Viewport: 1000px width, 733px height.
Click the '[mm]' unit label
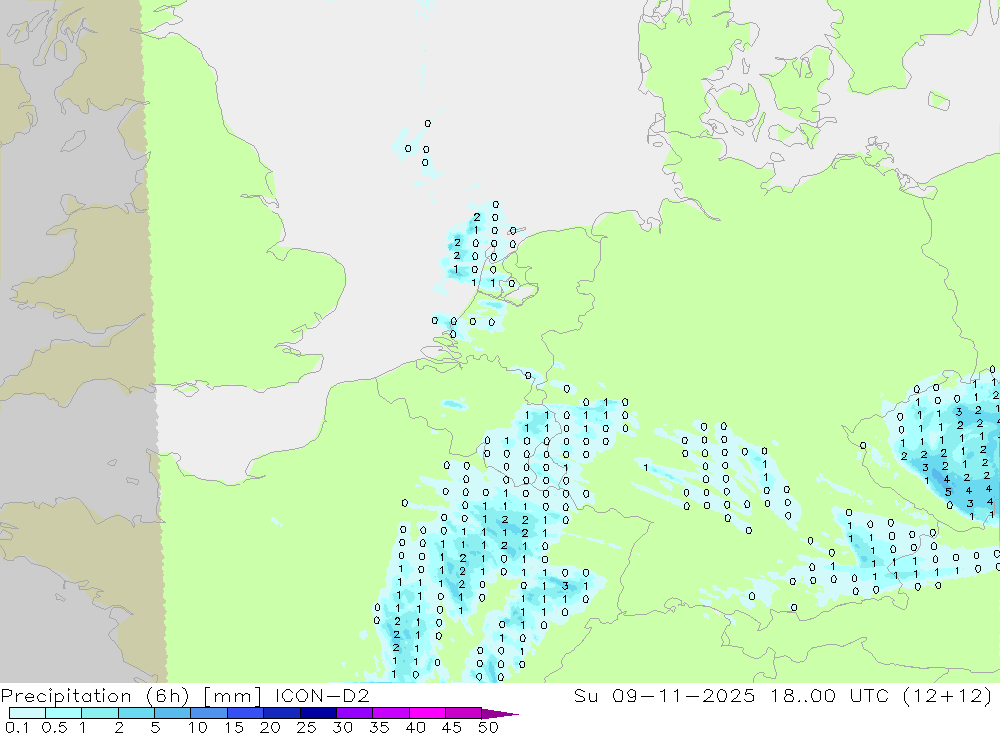pyautogui.click(x=232, y=695)
